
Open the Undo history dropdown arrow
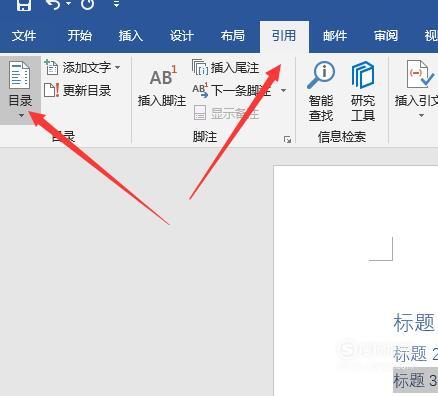69,4
